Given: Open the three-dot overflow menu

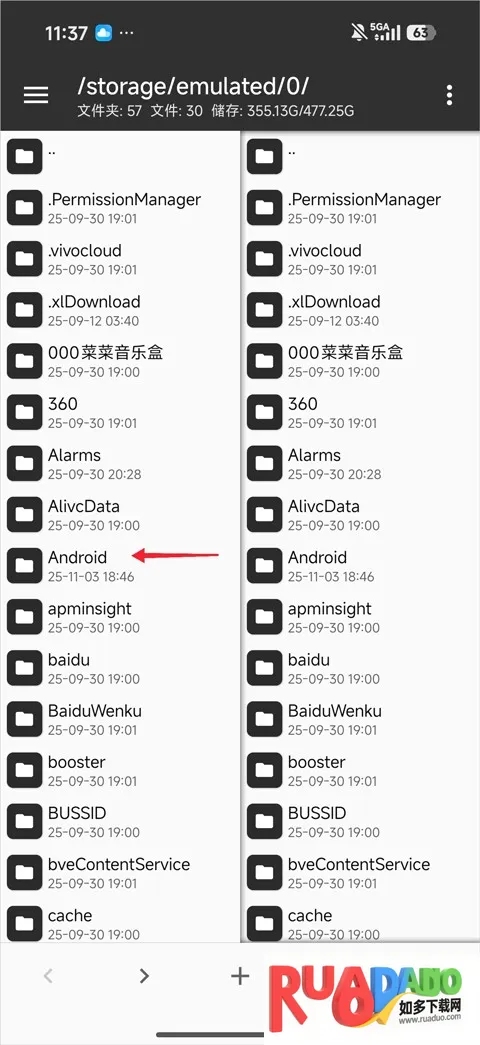Looking at the screenshot, I should tap(450, 95).
